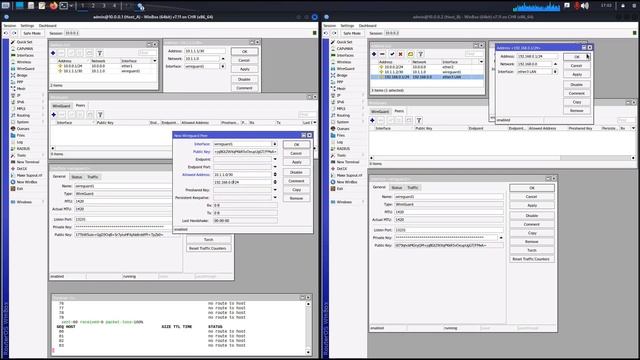Image resolution: width=640 pixels, height=360 pixels.
Task: Open Quick Set in the left WinBox sidebar
Action: [24, 42]
